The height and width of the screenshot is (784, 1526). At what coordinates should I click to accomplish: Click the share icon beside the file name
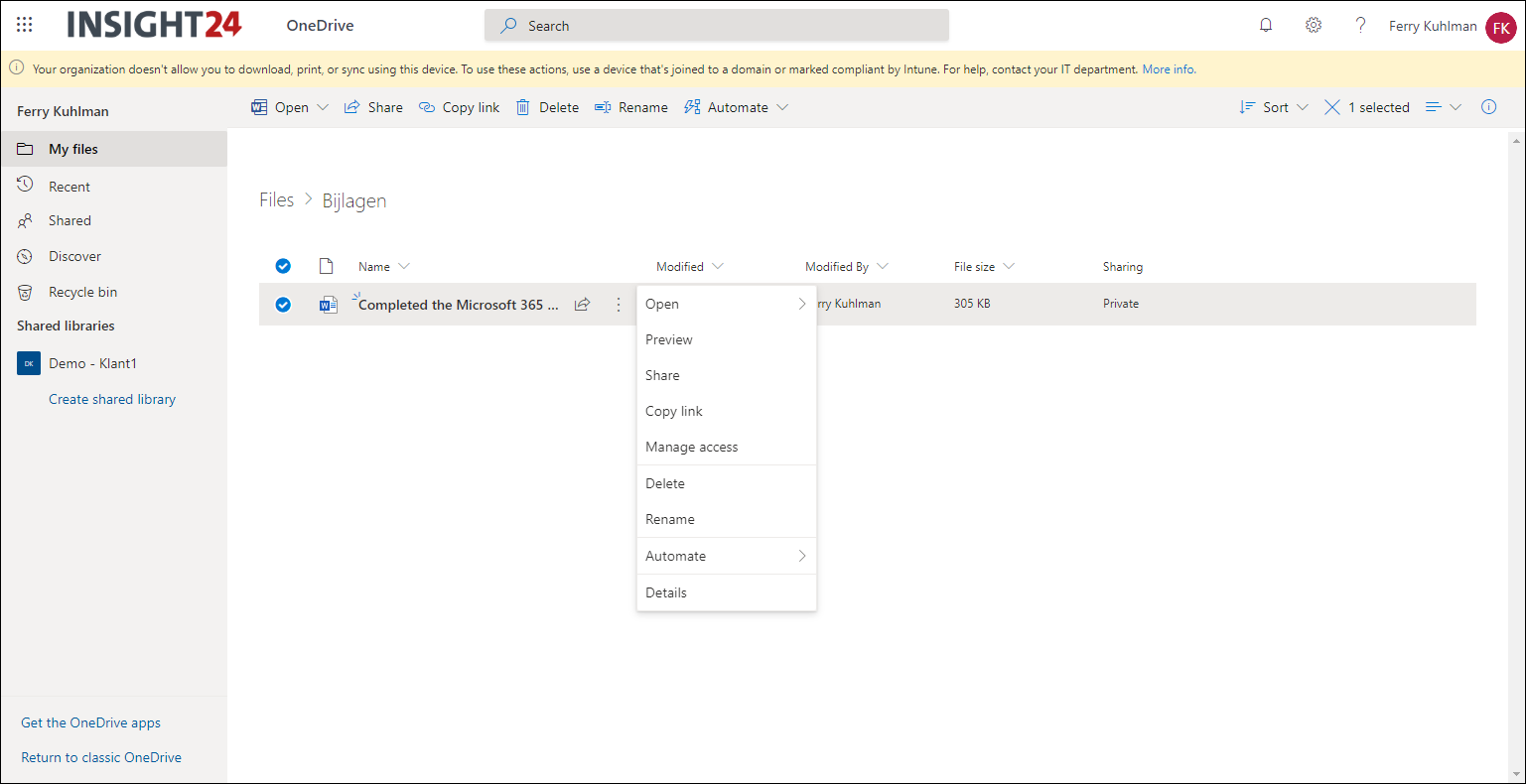(x=583, y=305)
